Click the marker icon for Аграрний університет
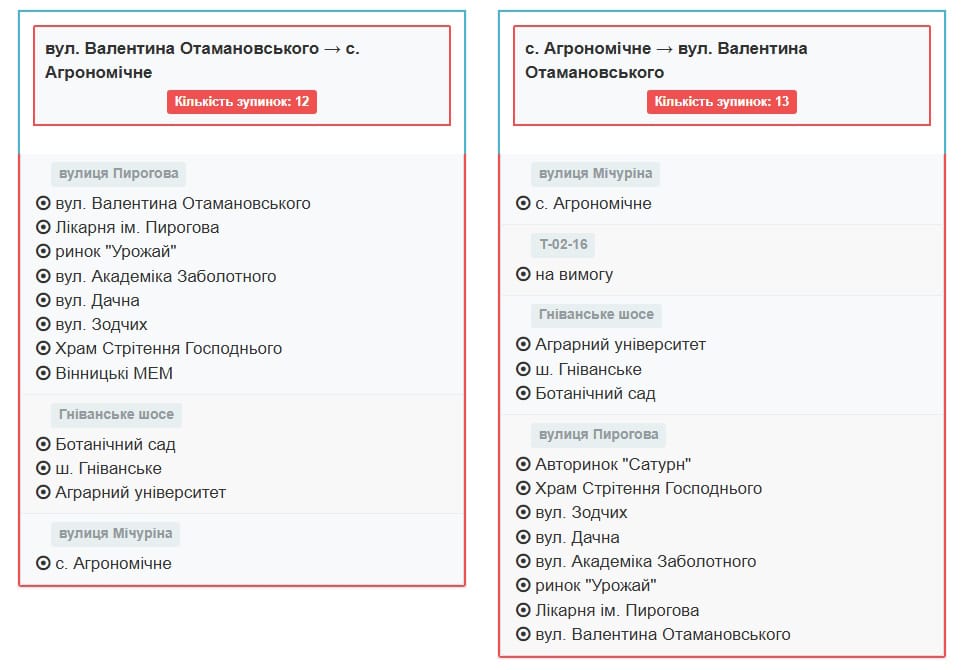 tap(43, 492)
